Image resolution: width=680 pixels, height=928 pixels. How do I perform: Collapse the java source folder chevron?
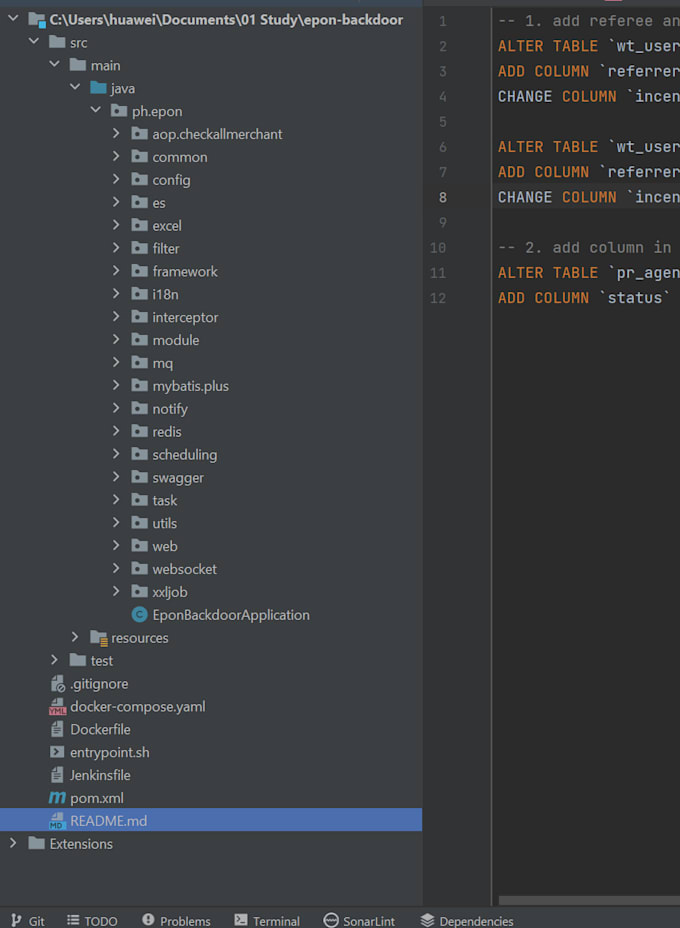point(75,87)
